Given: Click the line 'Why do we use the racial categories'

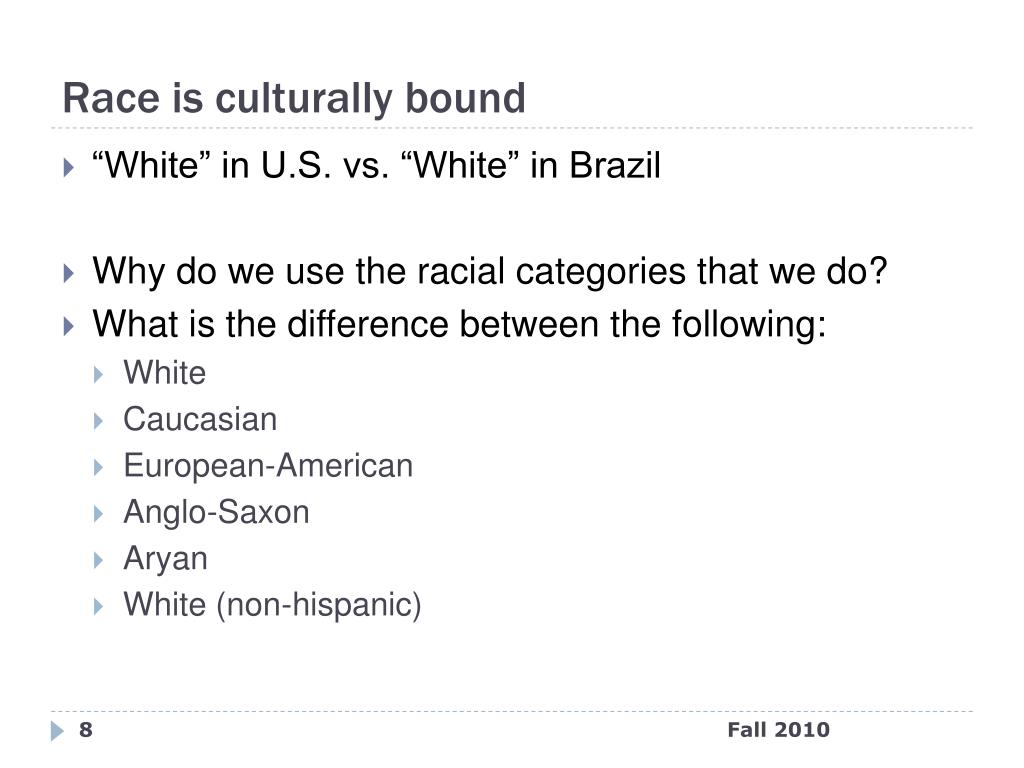Looking at the screenshot, I should [490, 271].
